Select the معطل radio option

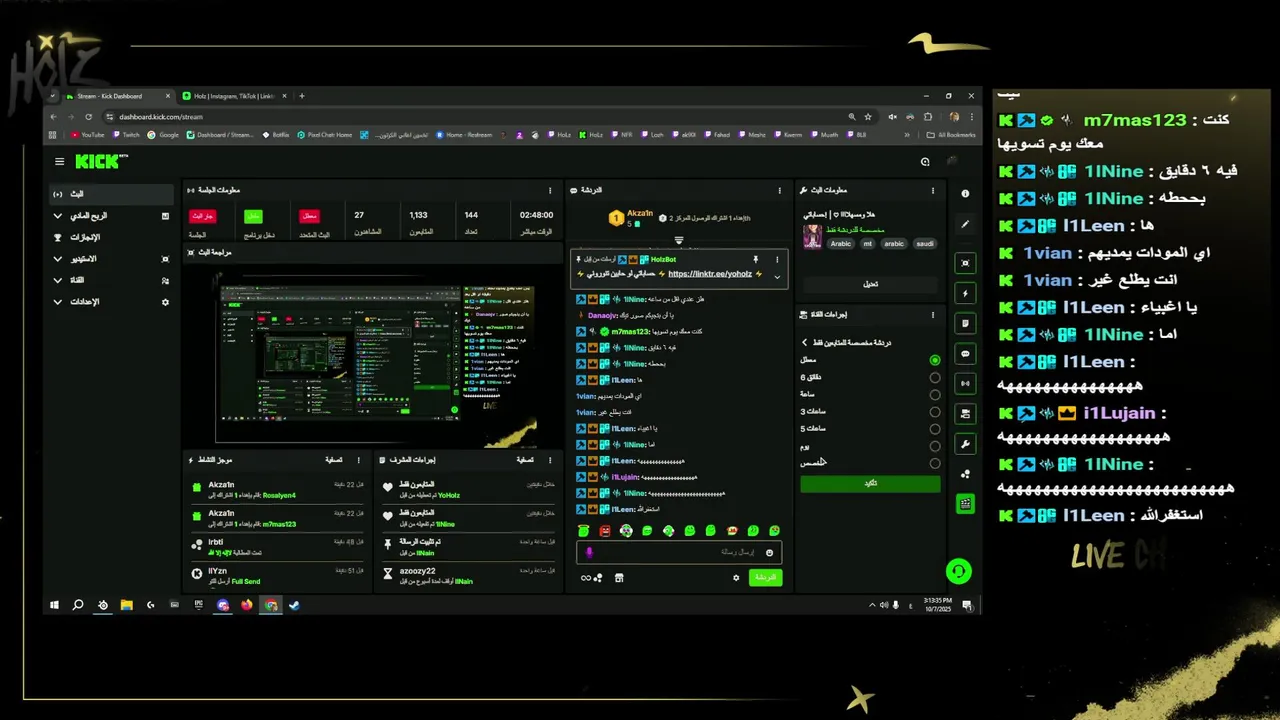[935, 360]
